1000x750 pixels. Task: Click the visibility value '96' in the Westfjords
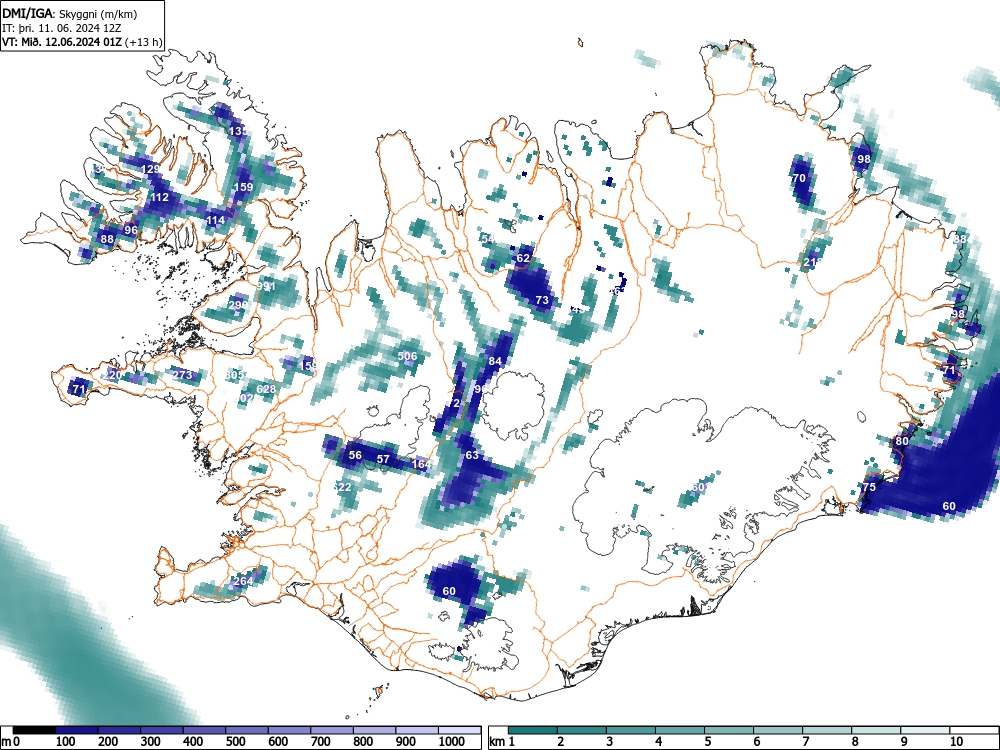pyautogui.click(x=131, y=230)
